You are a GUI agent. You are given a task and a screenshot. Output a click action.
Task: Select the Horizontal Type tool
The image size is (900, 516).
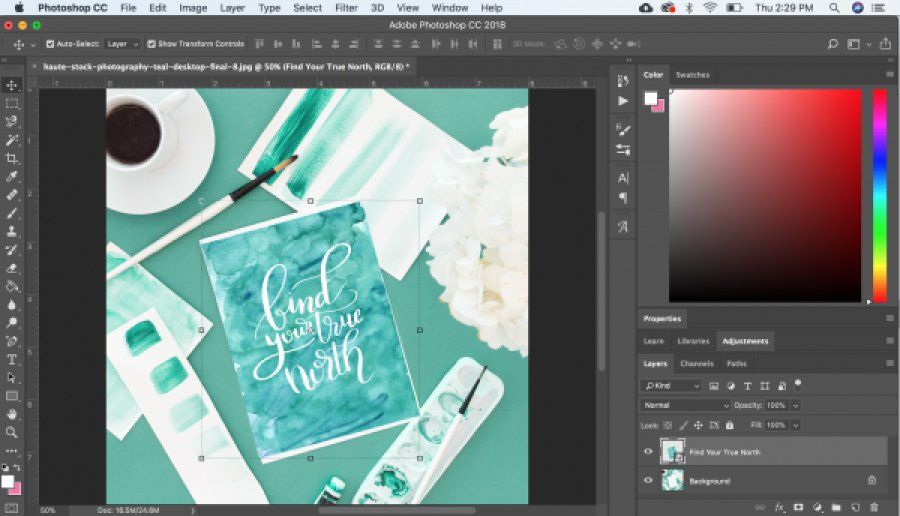click(x=11, y=360)
